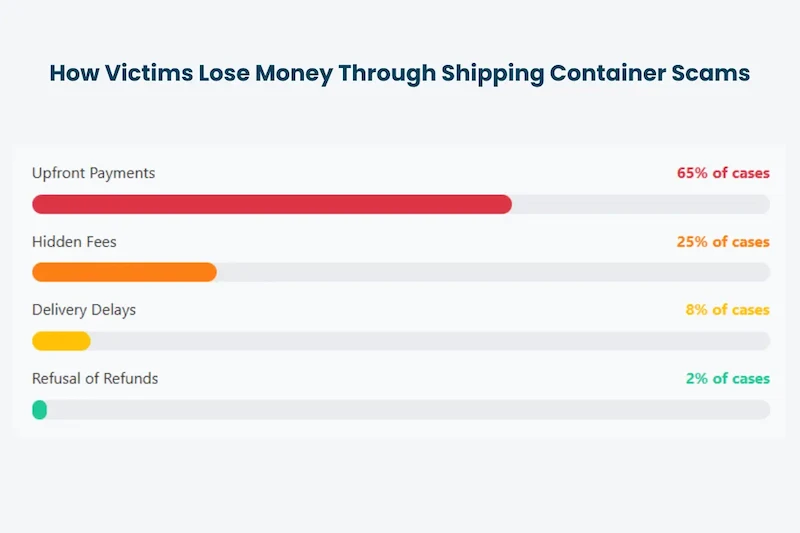Click the green 2% of cases text

pos(727,379)
